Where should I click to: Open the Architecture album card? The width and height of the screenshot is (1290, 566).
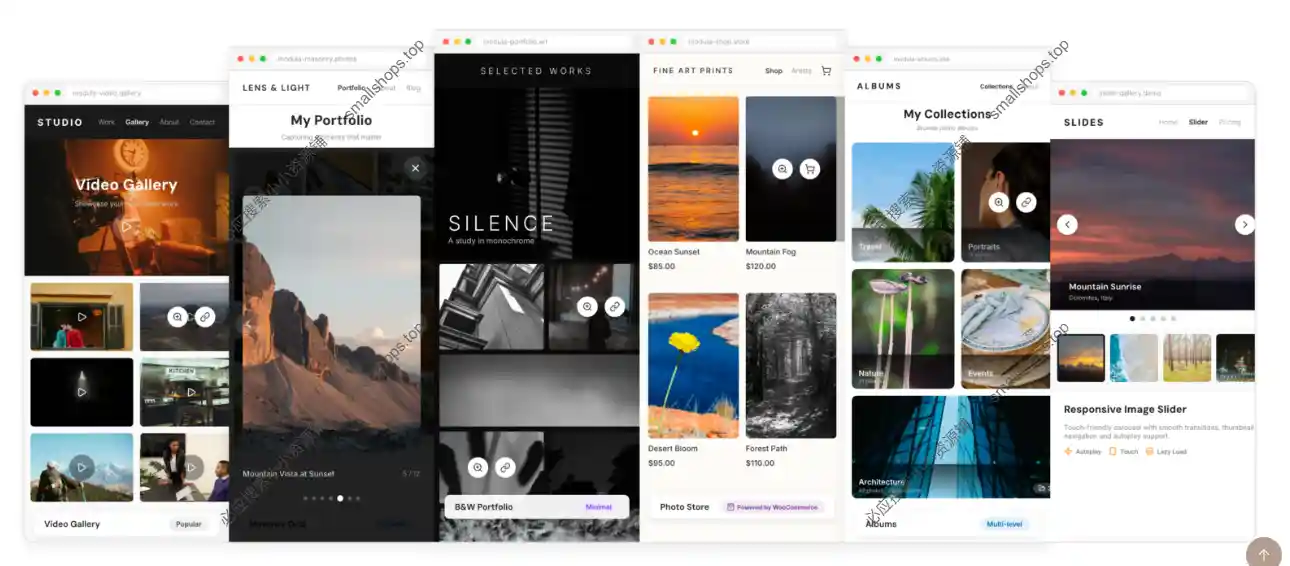pyautogui.click(x=951, y=447)
